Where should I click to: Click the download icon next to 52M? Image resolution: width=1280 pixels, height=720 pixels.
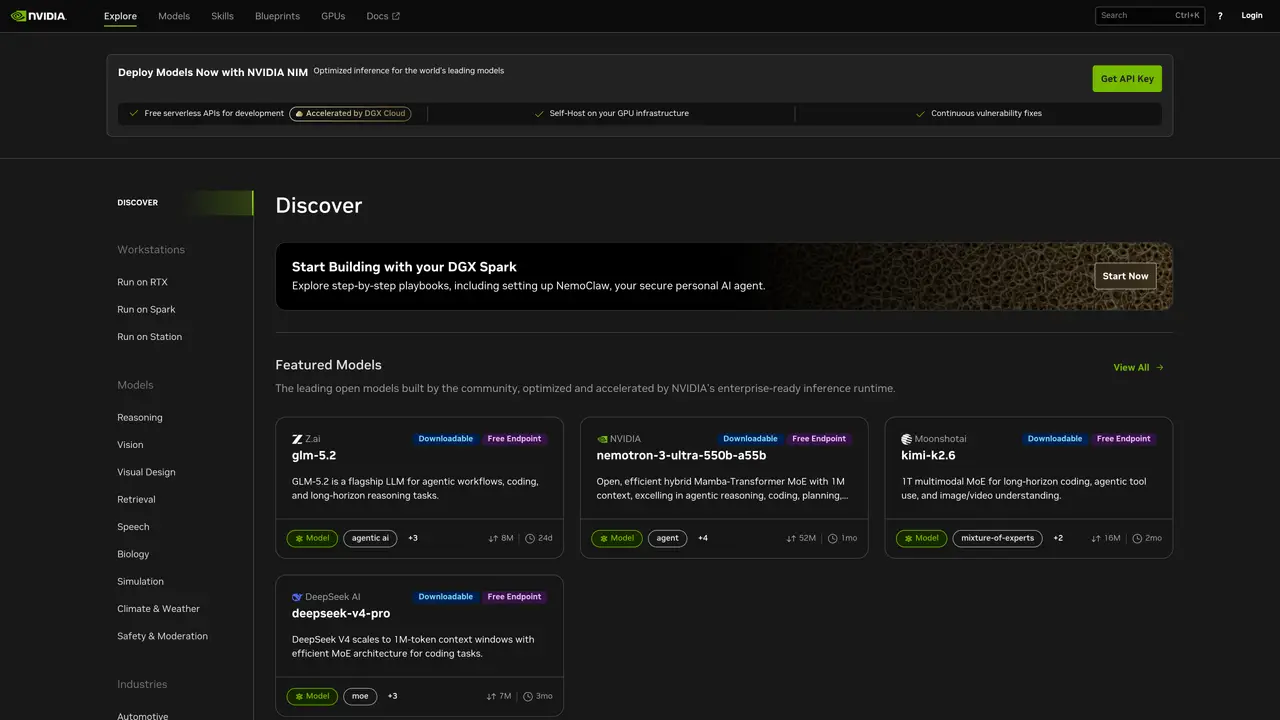coord(792,538)
